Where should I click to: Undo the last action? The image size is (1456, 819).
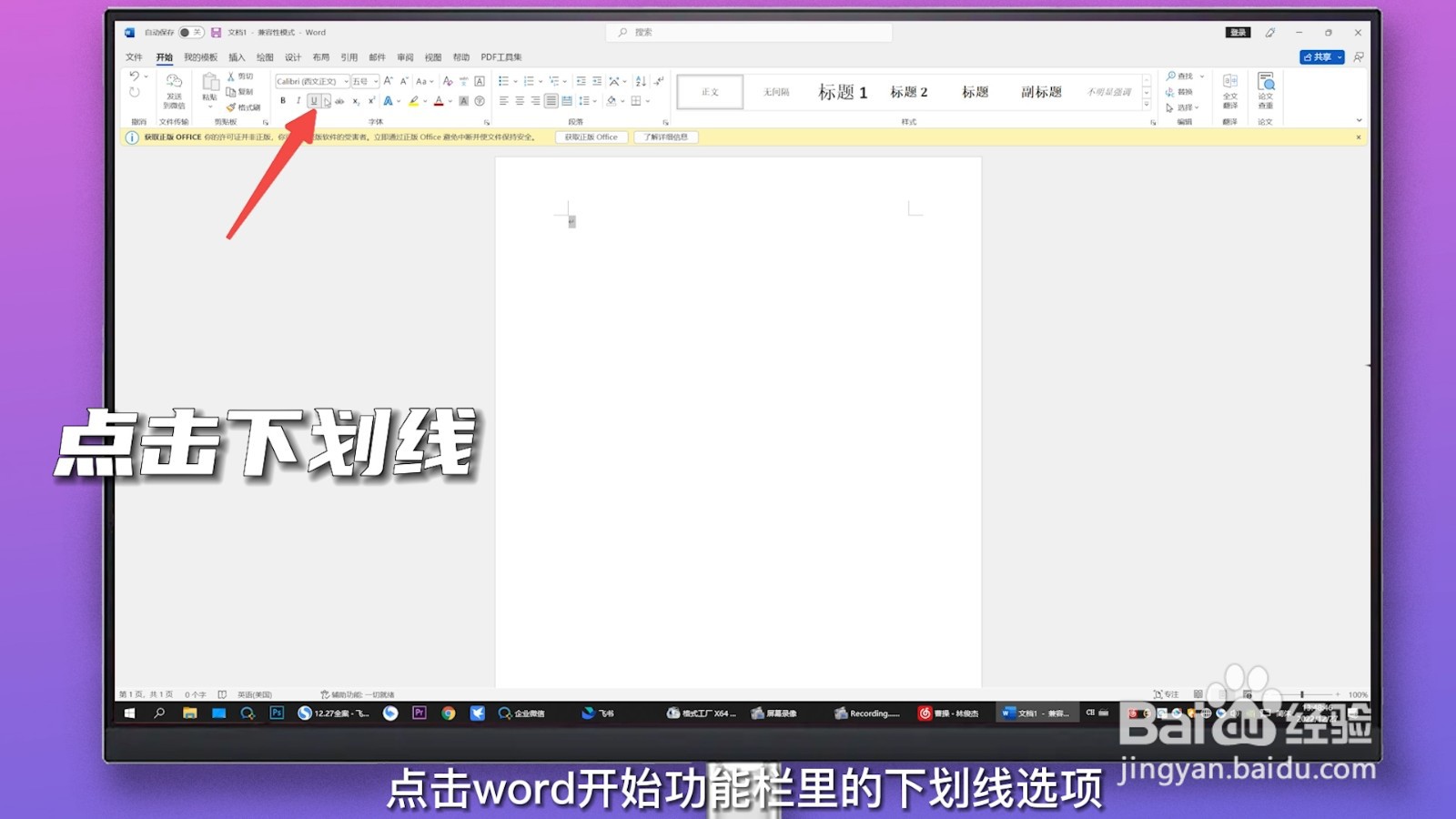point(135,76)
